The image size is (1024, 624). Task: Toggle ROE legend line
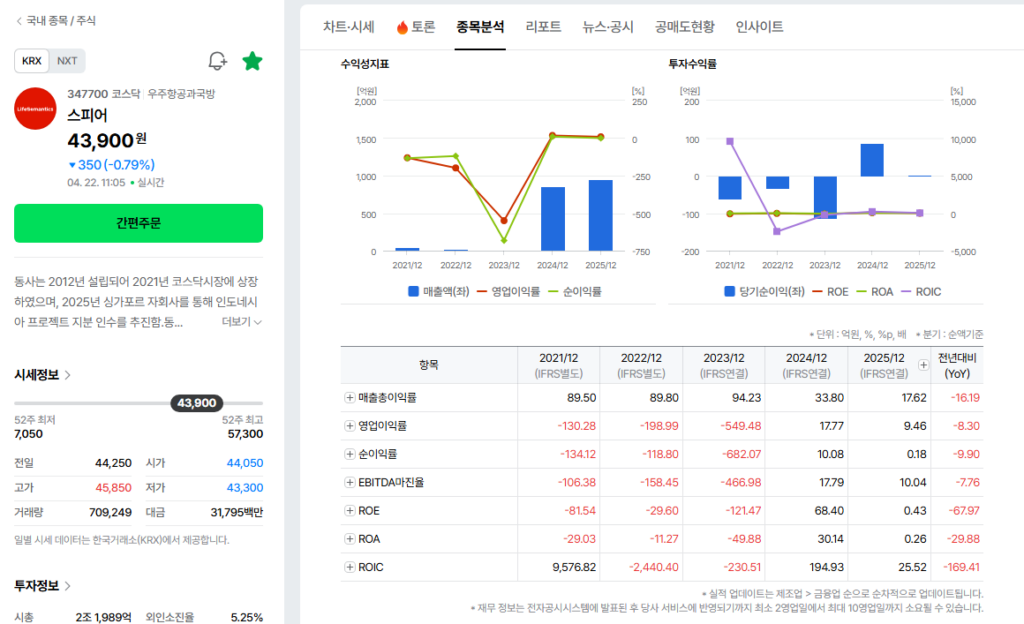point(818,292)
